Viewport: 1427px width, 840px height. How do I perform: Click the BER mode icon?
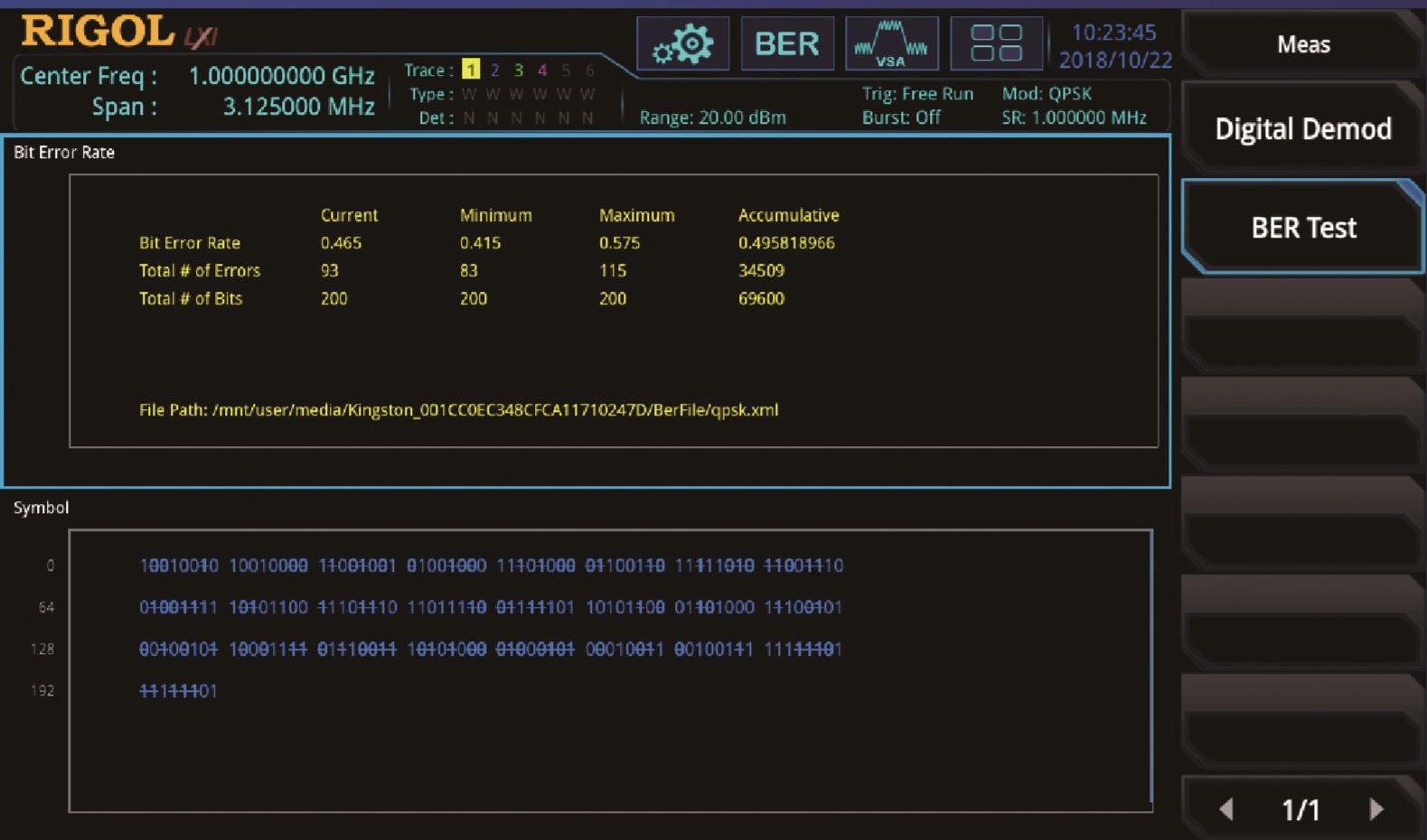[786, 43]
